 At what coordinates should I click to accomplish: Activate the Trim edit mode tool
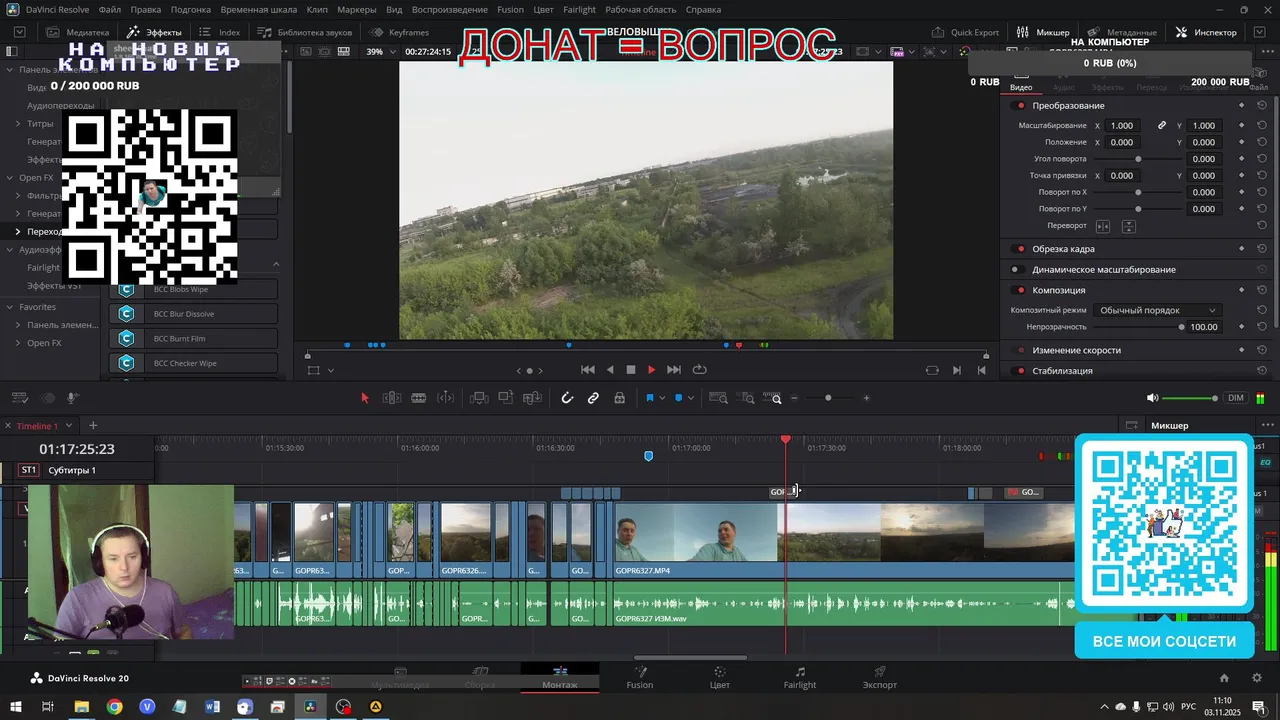click(x=392, y=398)
